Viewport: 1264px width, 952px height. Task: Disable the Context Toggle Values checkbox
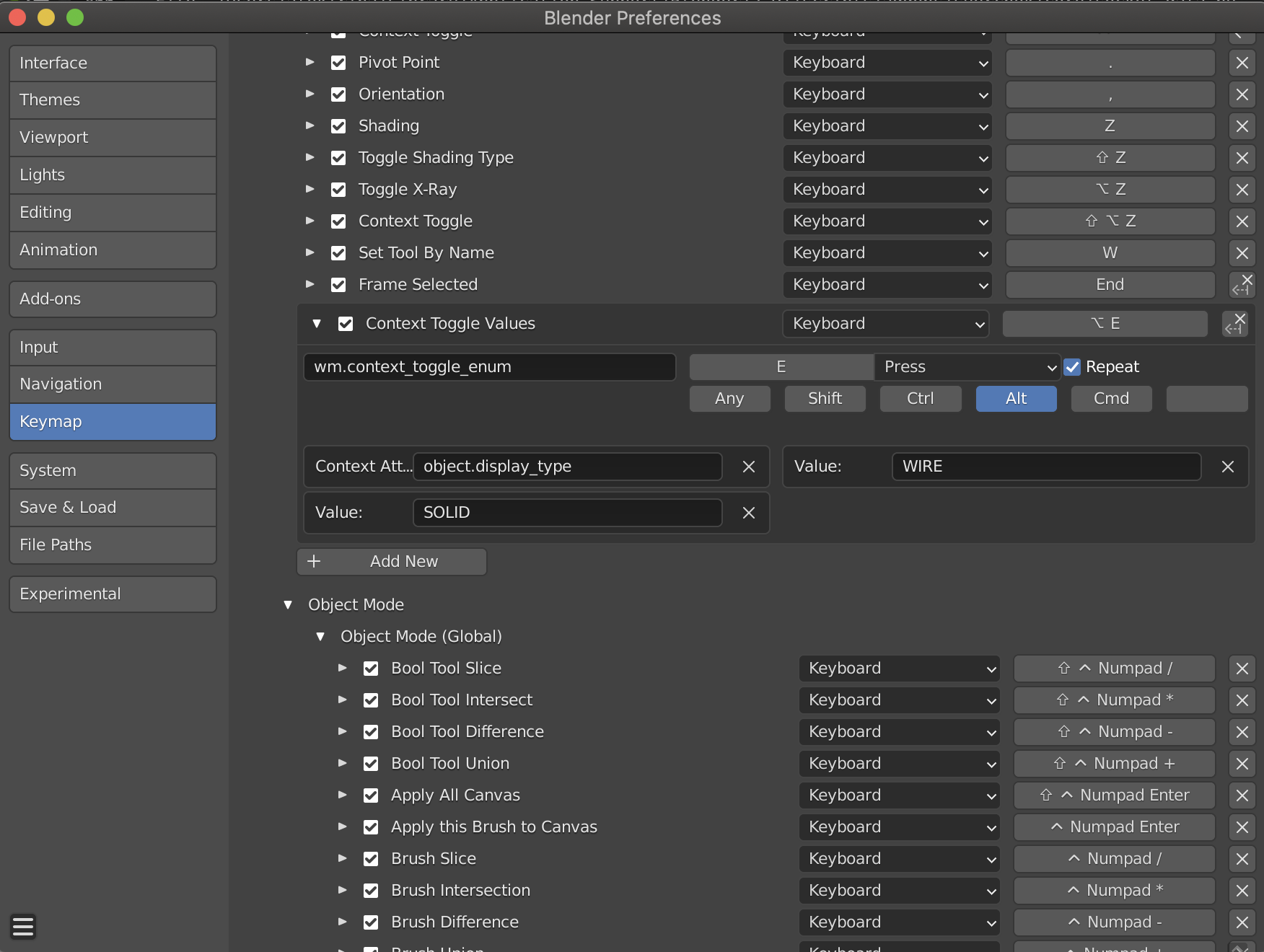click(346, 324)
